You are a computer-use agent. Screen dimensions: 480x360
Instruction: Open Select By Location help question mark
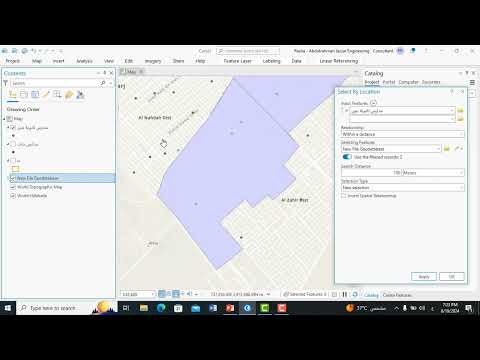pyautogui.click(x=452, y=92)
